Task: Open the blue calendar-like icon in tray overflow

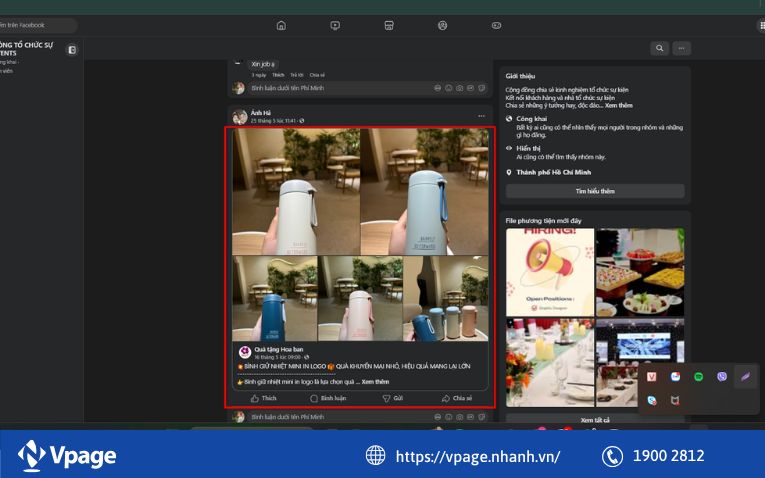Action: pyautogui.click(x=675, y=377)
